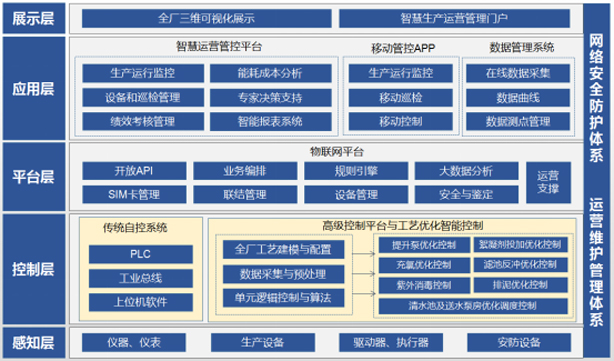Select the PLC box
The width and height of the screenshot is (614, 361).
pyautogui.click(x=141, y=254)
